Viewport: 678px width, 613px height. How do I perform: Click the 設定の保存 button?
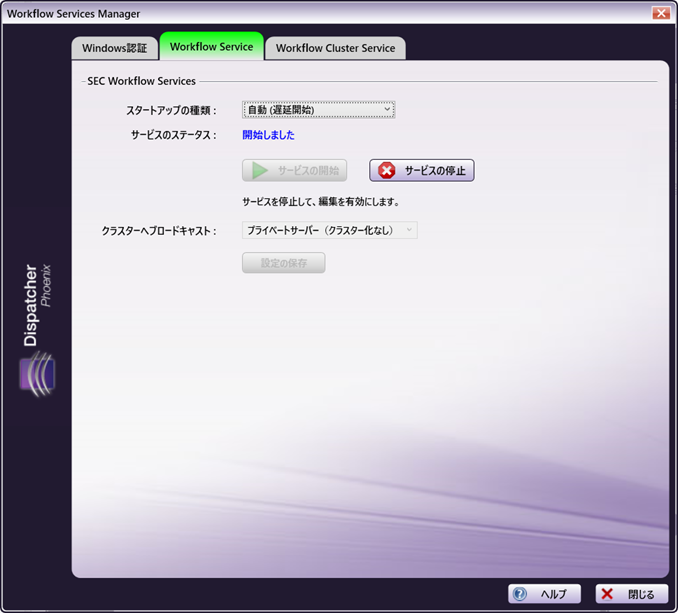coord(284,263)
